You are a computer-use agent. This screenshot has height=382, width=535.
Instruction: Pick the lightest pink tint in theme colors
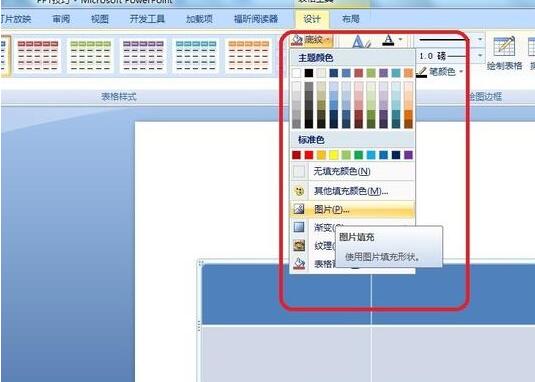359,86
